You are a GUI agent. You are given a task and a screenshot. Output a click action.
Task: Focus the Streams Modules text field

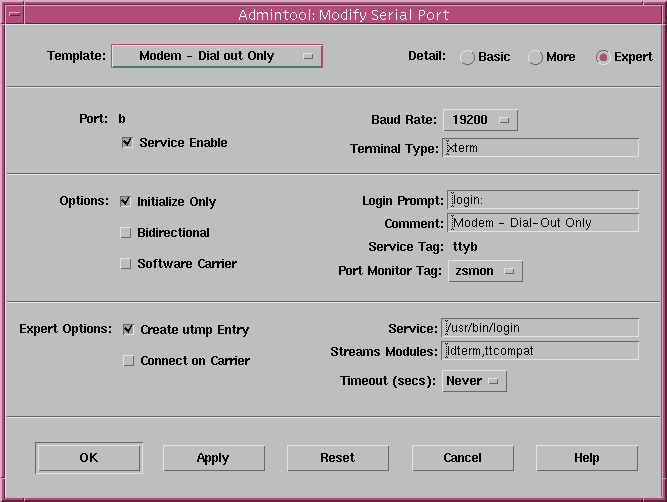(x=540, y=351)
